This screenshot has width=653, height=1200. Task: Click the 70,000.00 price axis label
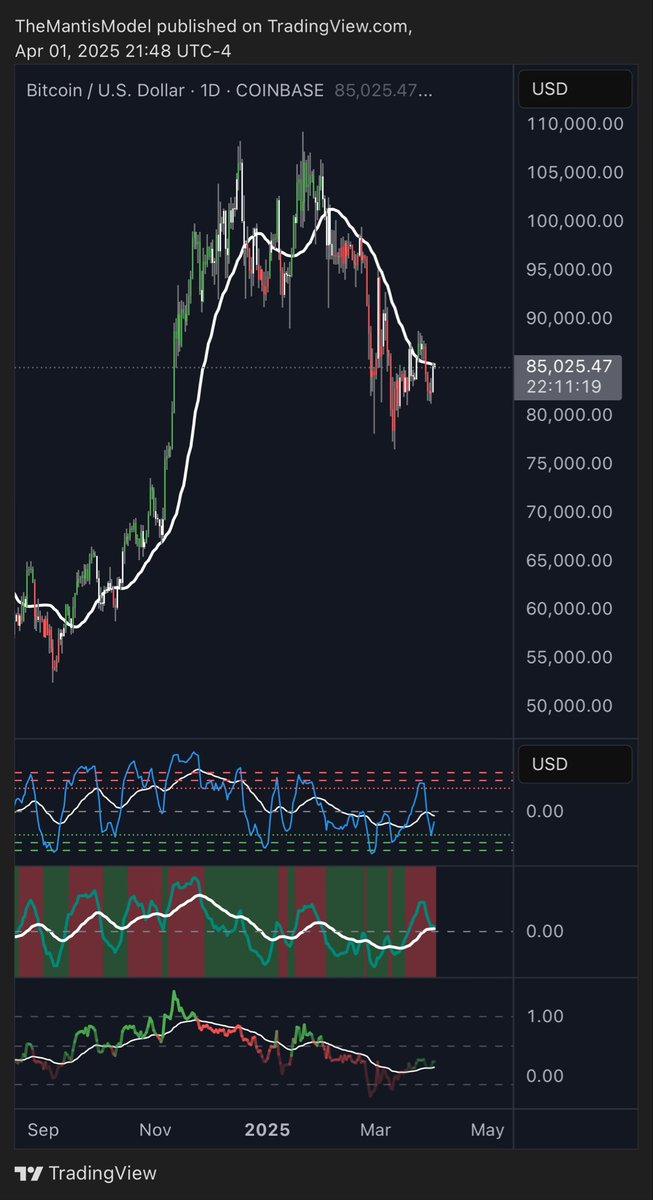[x=570, y=511]
